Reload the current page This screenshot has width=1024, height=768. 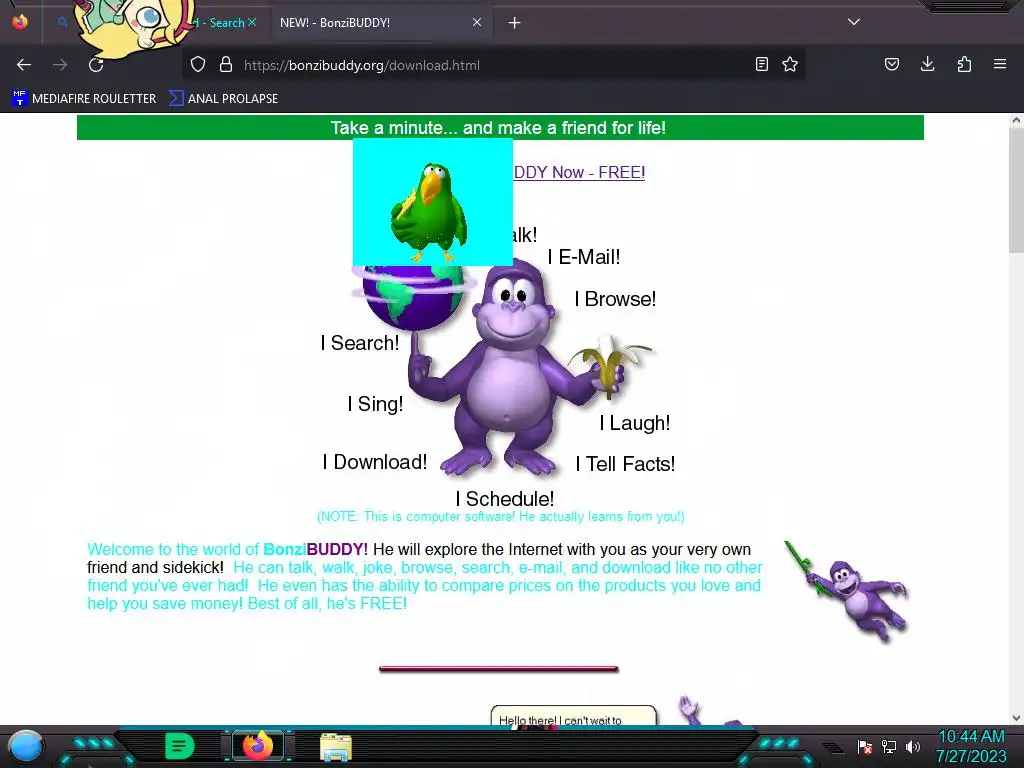(96, 65)
